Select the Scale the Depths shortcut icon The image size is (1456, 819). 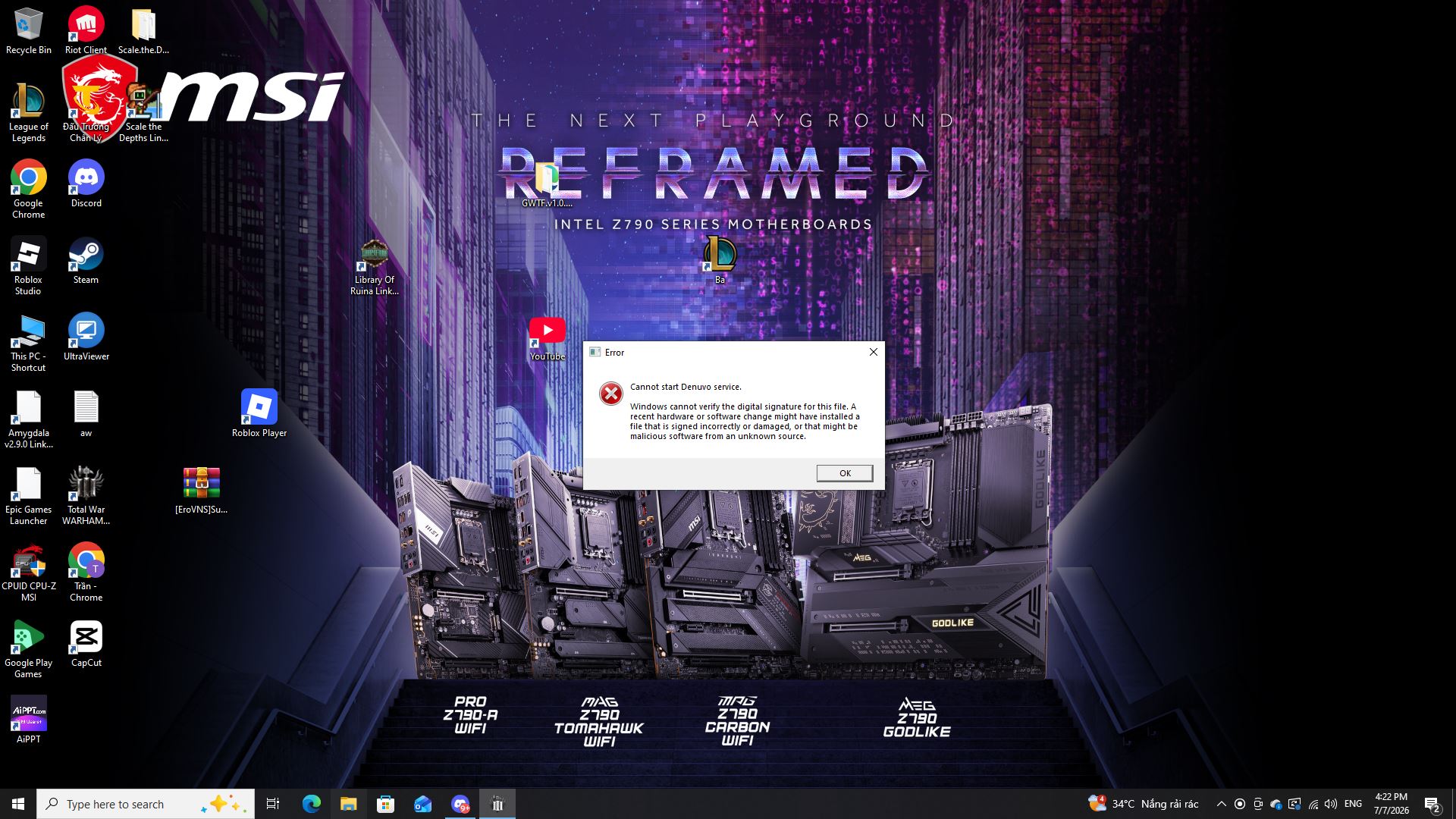coord(143,113)
